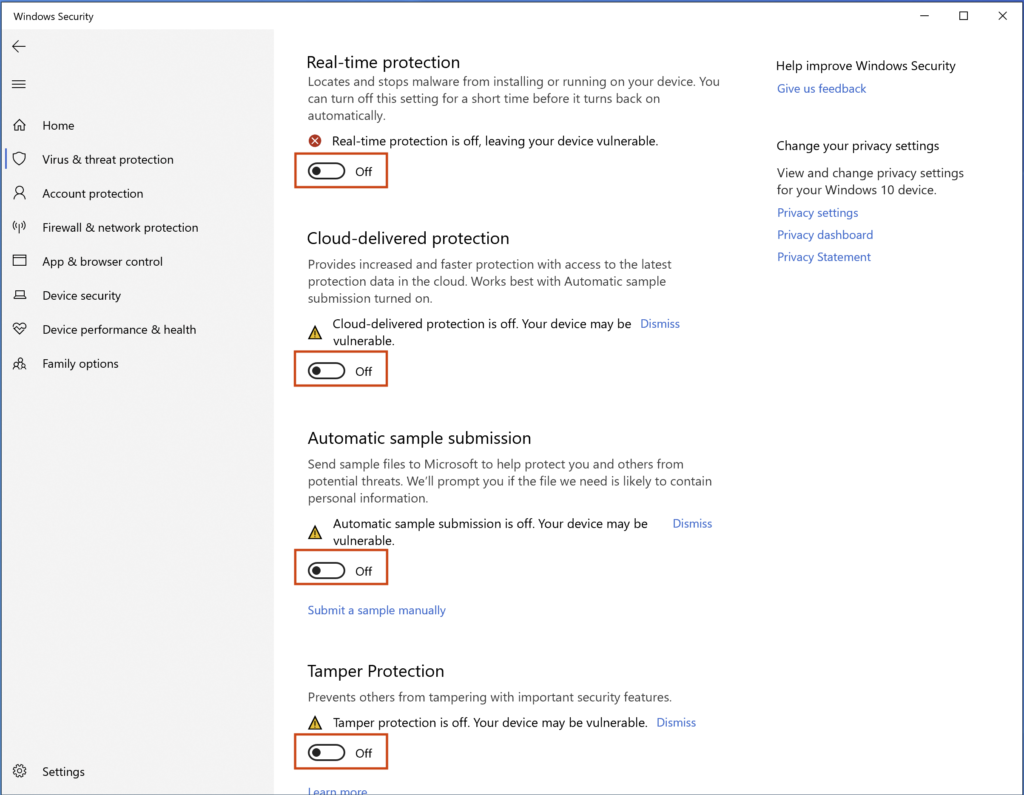Screen dimensions: 1024x795
Task: Open the Give us feedback link
Action: pos(821,89)
